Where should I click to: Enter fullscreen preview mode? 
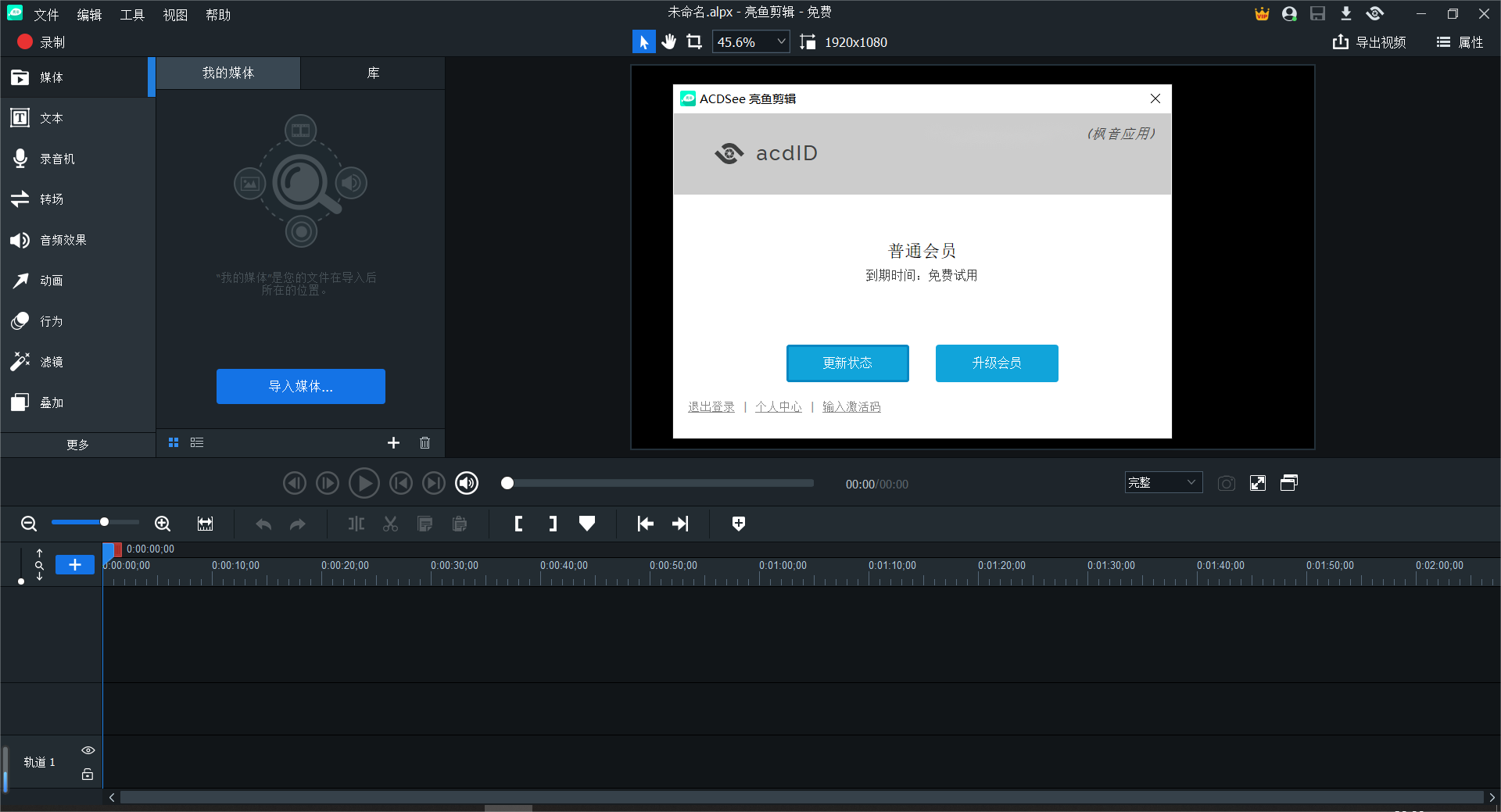pyautogui.click(x=1258, y=483)
